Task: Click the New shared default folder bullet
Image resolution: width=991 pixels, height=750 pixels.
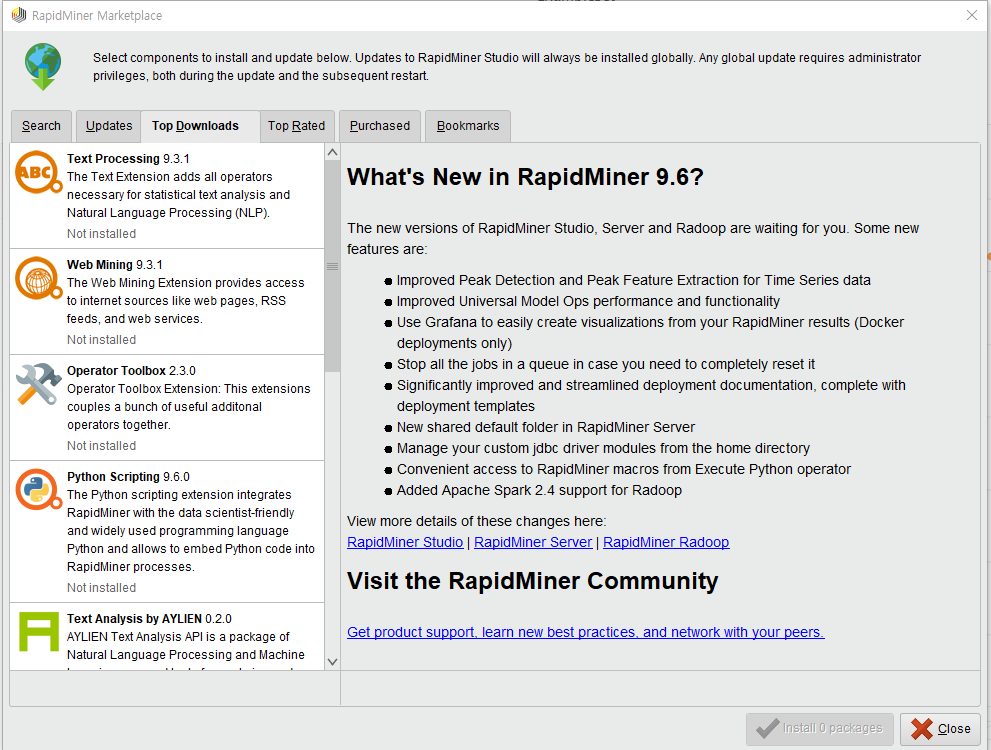Action: coord(546,427)
